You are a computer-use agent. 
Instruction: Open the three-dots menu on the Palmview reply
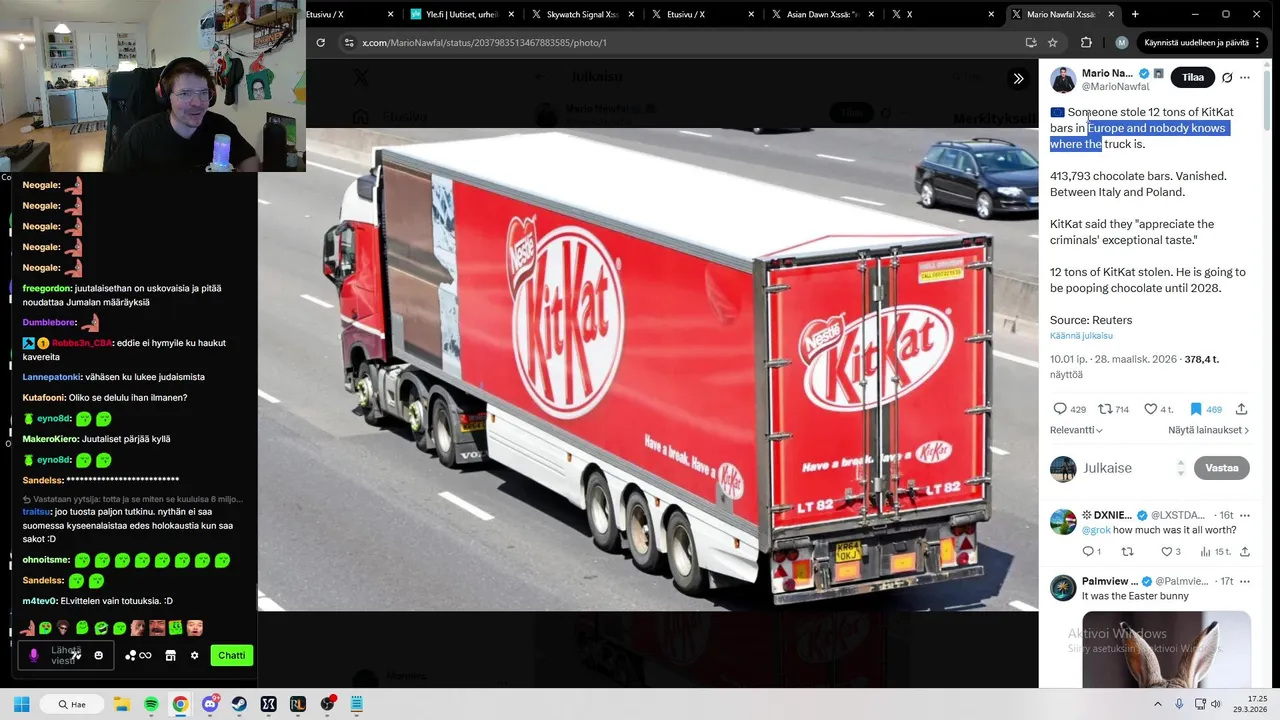(x=1245, y=581)
